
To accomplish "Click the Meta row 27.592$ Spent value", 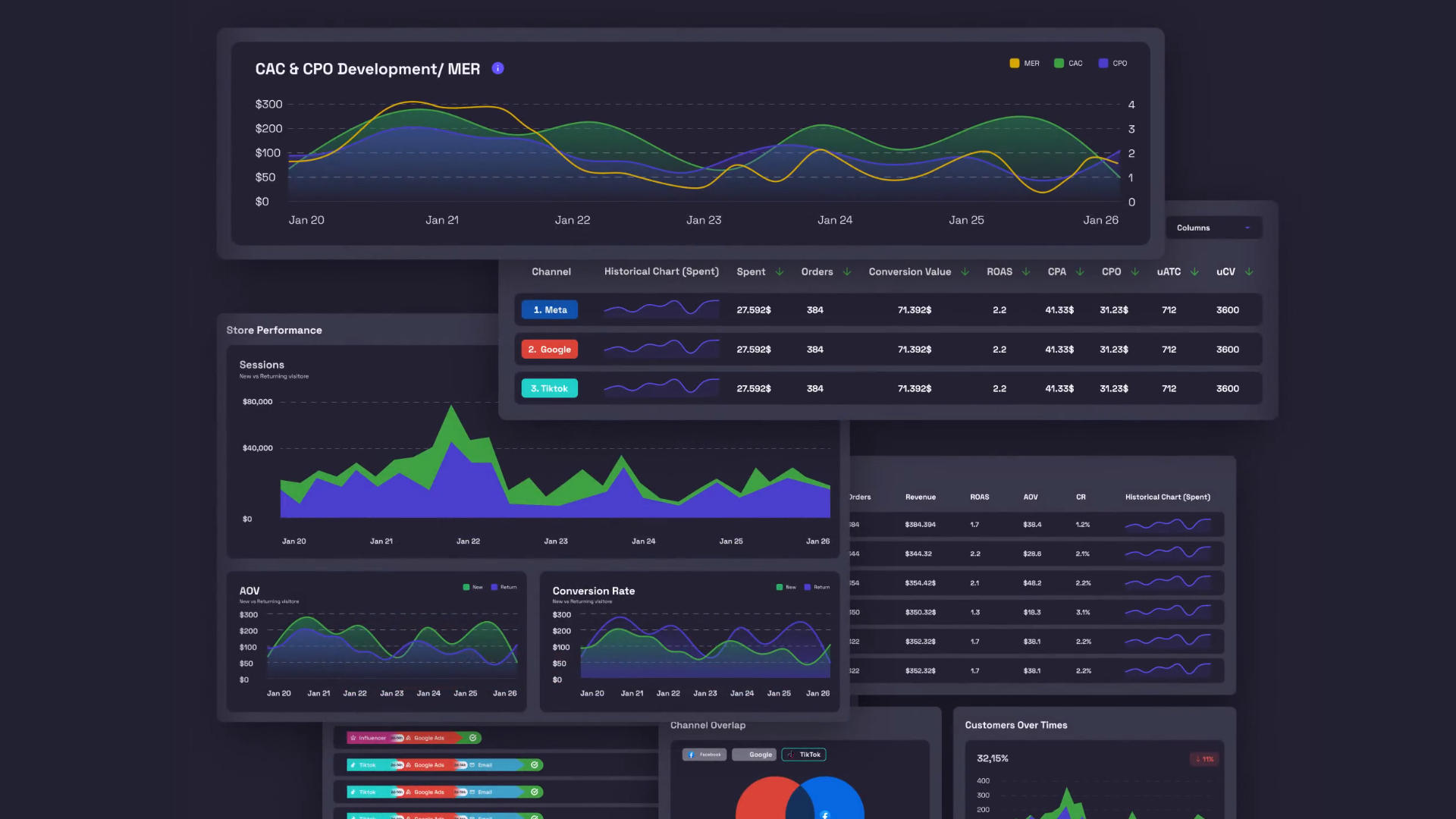I will 754,309.
